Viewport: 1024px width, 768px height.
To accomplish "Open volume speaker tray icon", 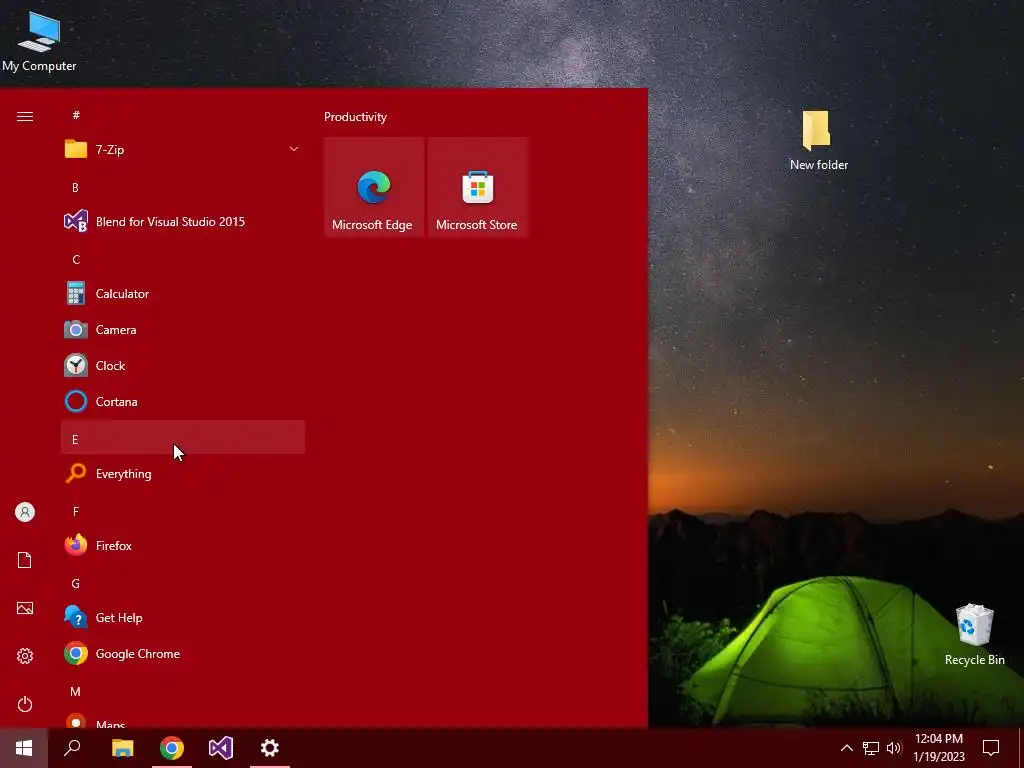I will tap(894, 748).
